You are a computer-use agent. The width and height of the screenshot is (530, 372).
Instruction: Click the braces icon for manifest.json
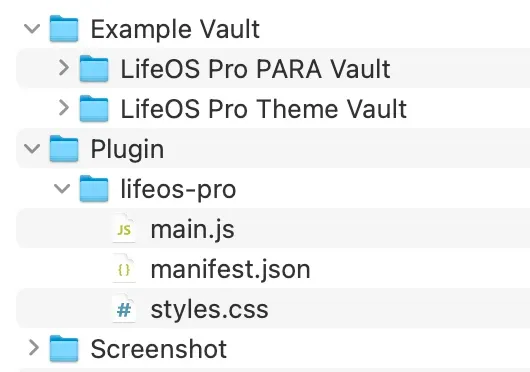(x=124, y=268)
